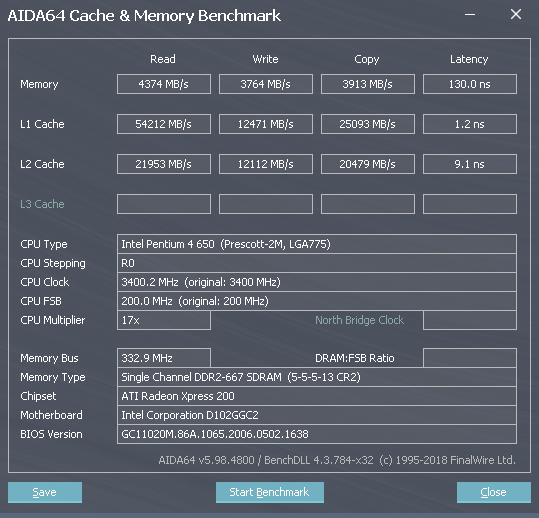Select L2 Cache Write value 12112 MB/s

[266, 164]
